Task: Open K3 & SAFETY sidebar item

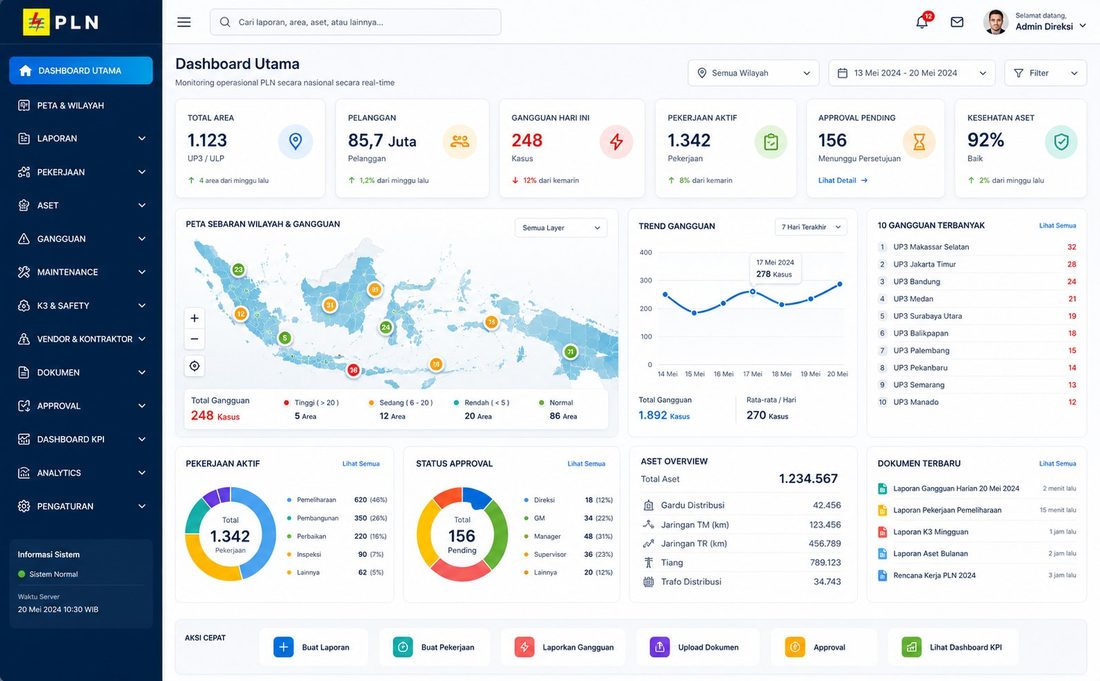Action: point(81,306)
